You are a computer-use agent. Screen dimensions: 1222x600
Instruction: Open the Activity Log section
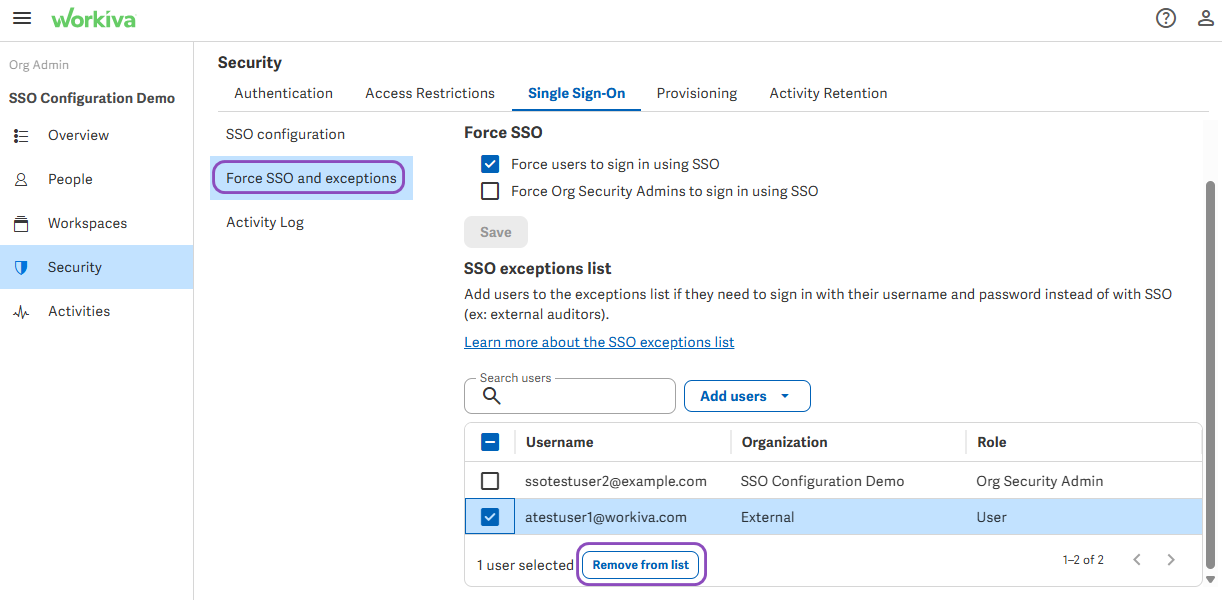tap(265, 222)
